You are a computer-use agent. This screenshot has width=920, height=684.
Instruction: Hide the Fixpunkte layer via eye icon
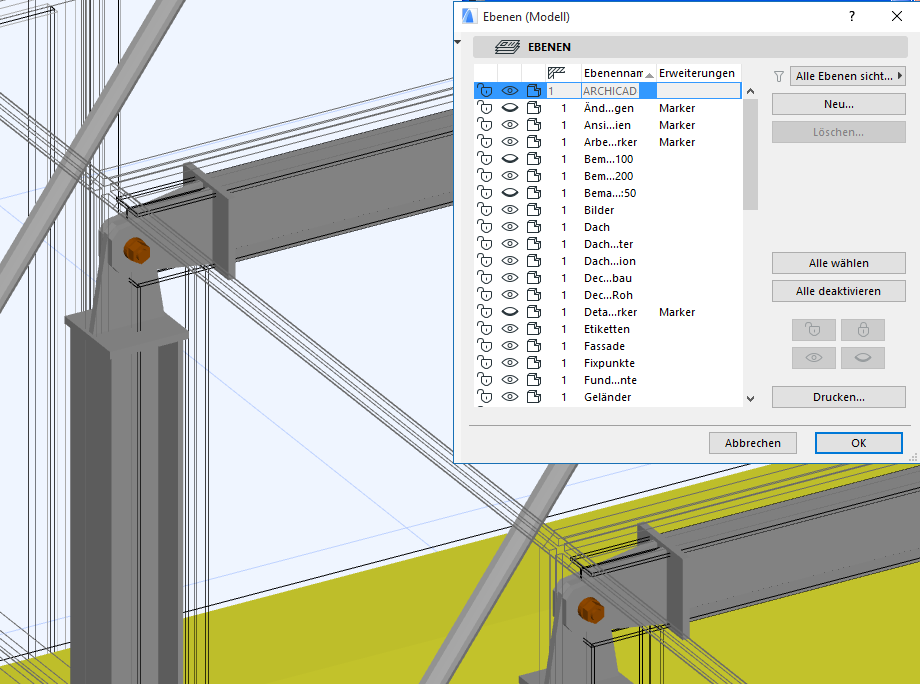coord(509,363)
